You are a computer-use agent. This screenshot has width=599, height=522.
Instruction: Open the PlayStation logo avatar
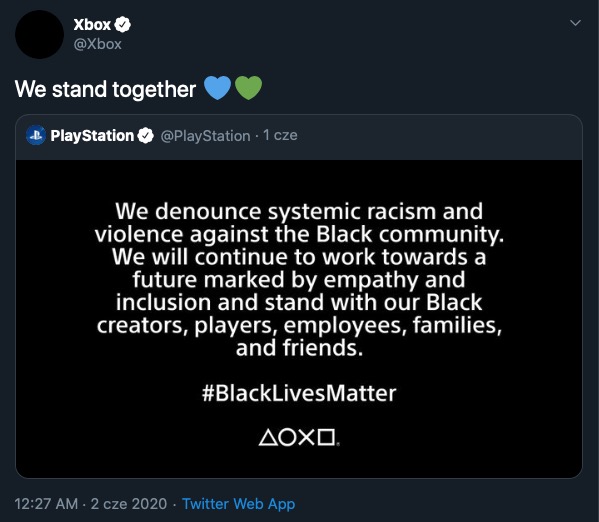coord(36,135)
